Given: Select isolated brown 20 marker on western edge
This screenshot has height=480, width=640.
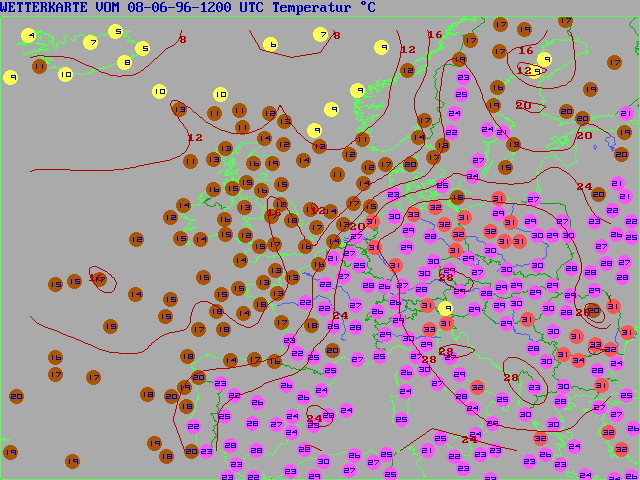Looking at the screenshot, I should click(16, 396).
